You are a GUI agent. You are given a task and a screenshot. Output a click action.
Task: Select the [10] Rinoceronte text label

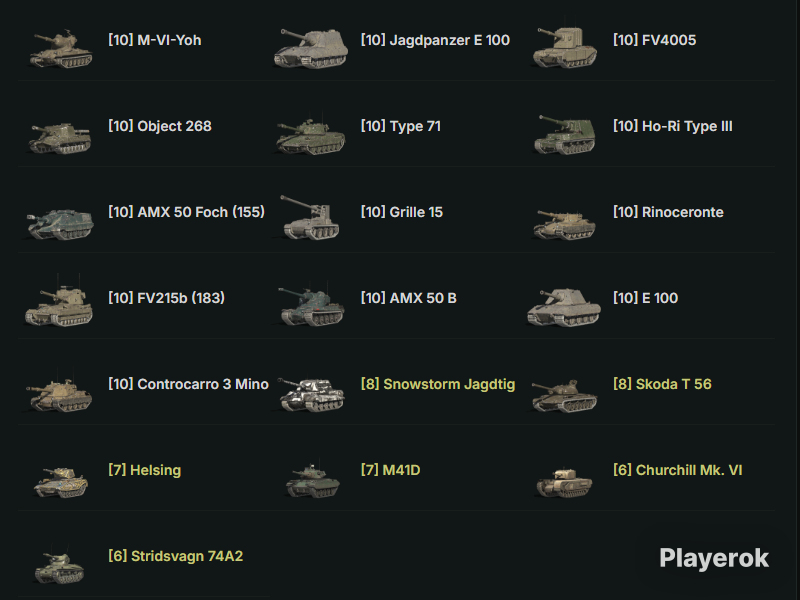tap(668, 212)
